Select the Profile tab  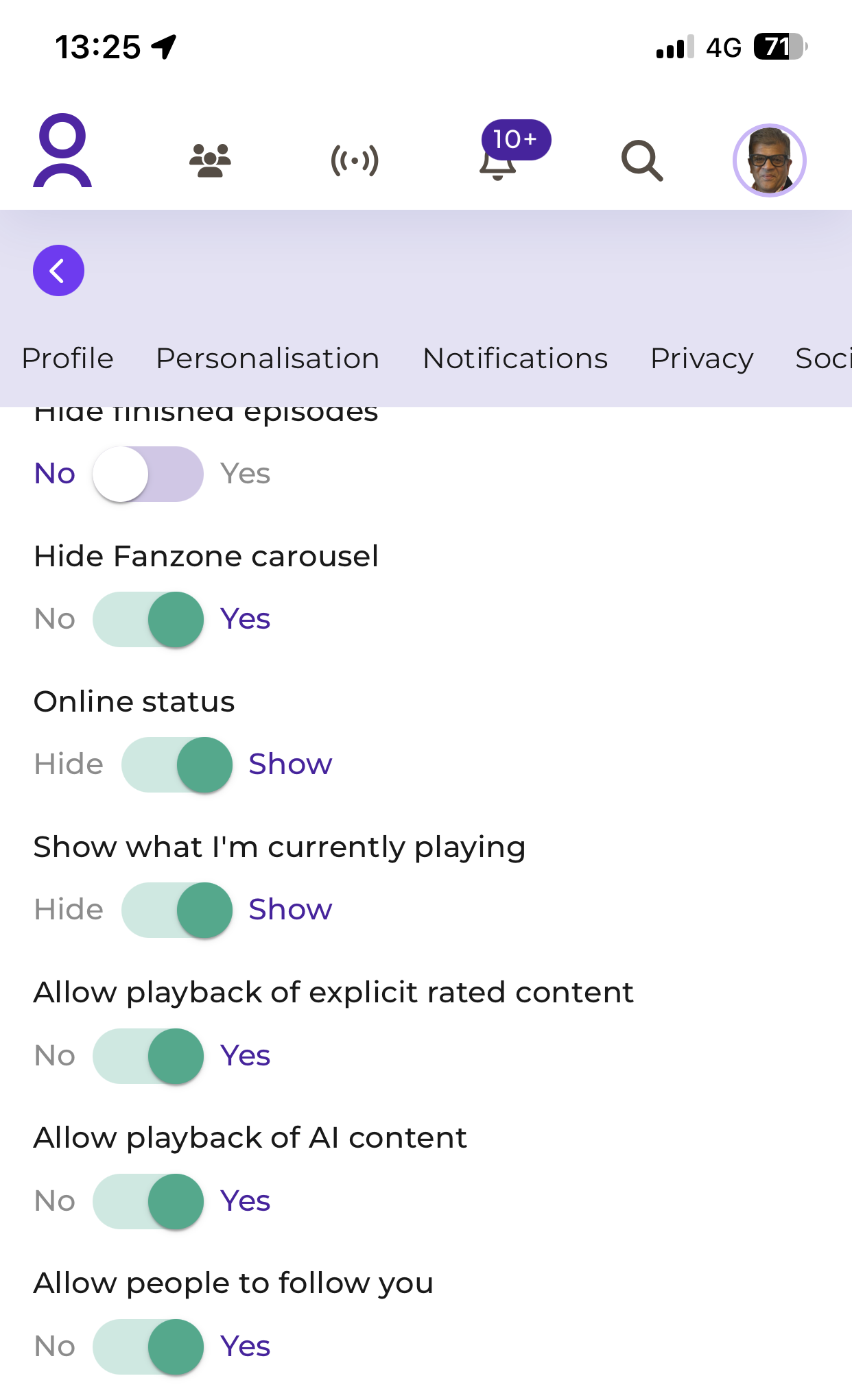68,358
